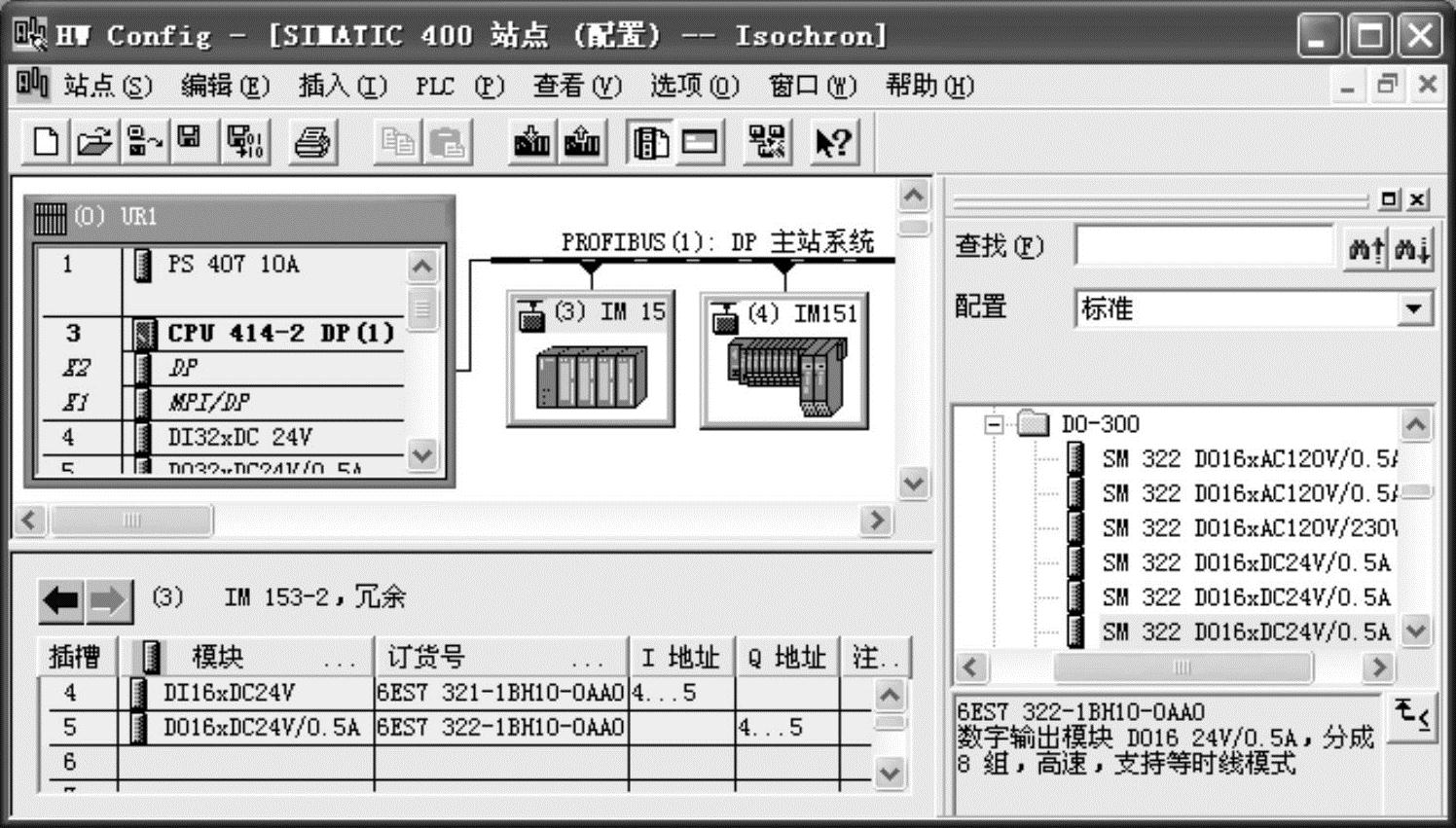The height and width of the screenshot is (828, 1456).
Task: Click the 订货号 column header
Action: [501, 658]
